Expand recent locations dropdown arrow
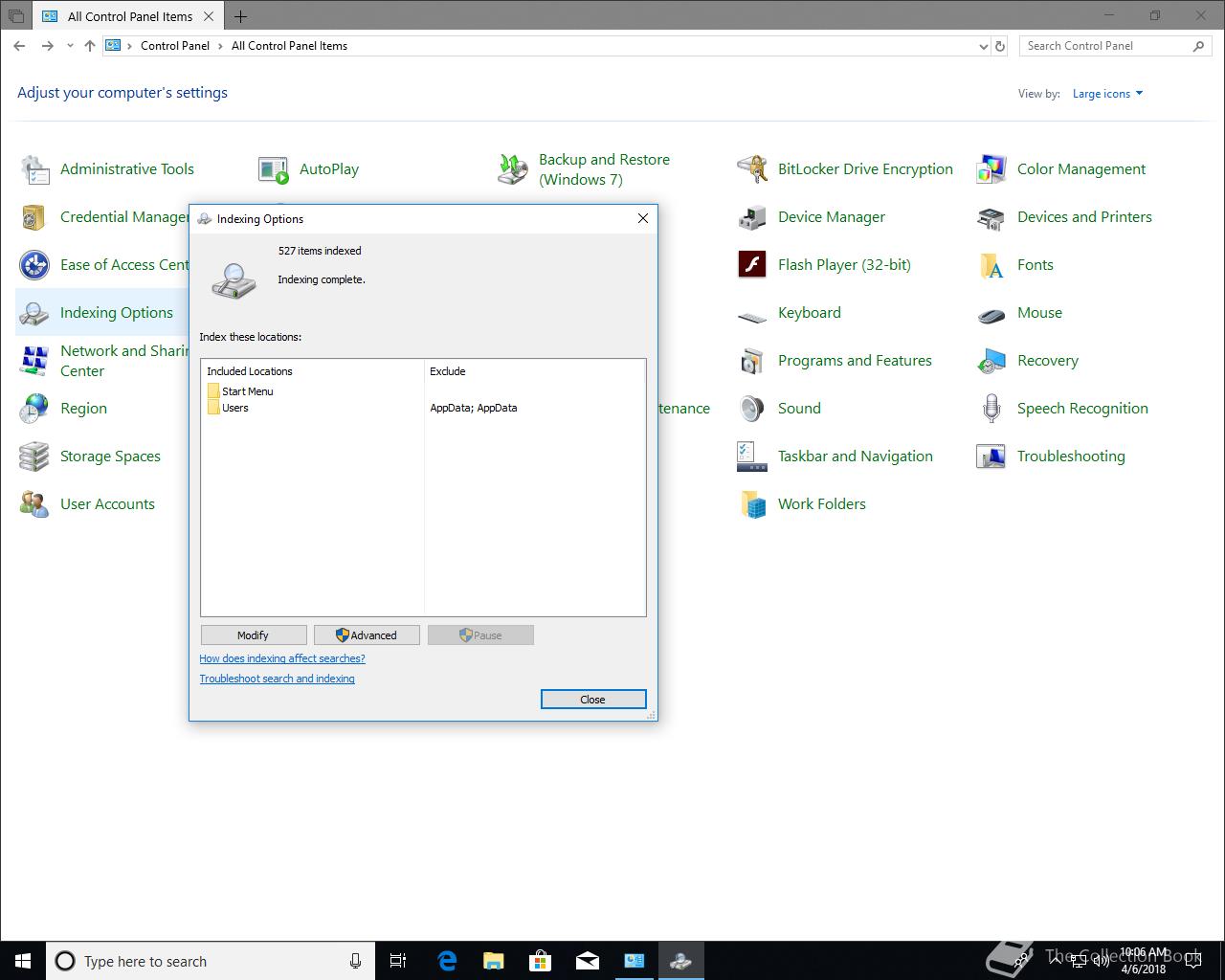This screenshot has height=980, width=1225. click(x=70, y=46)
